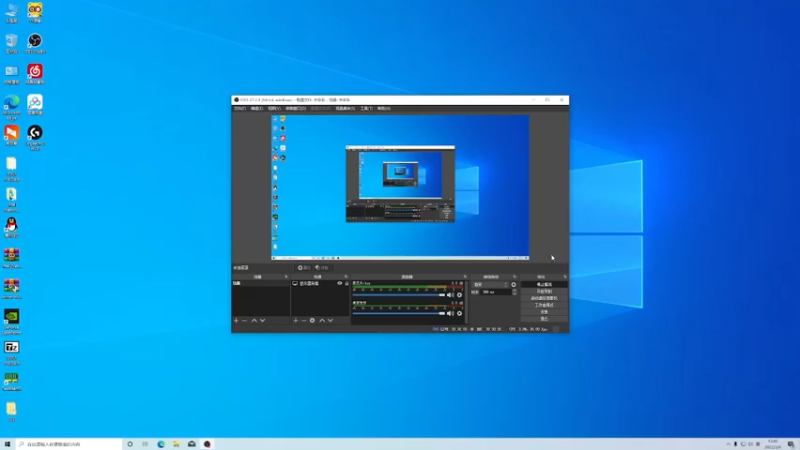800x450 pixels.
Task: Open the yellow folder at bottom of desktop
Action: point(11,412)
